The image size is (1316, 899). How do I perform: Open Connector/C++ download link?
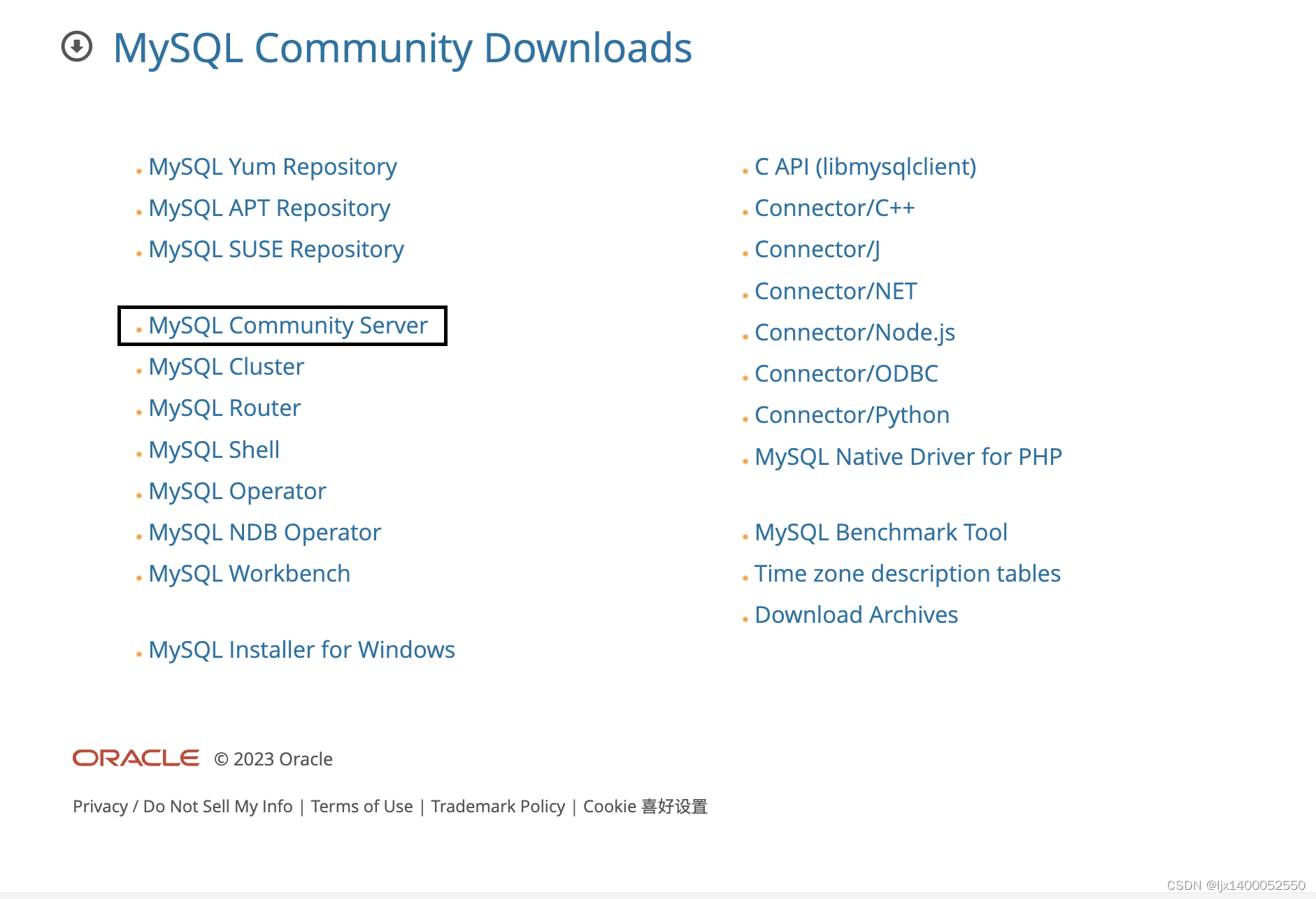(x=834, y=208)
